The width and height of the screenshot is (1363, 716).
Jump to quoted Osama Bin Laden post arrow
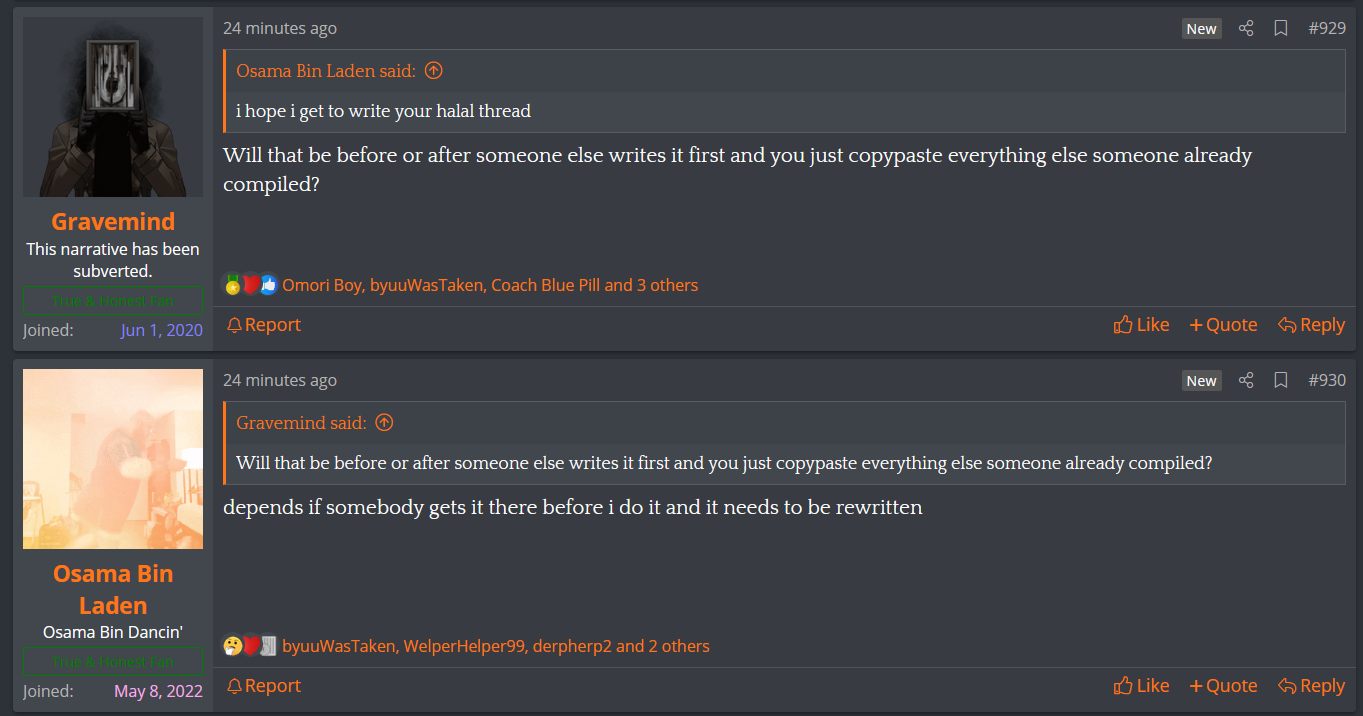[x=433, y=71]
